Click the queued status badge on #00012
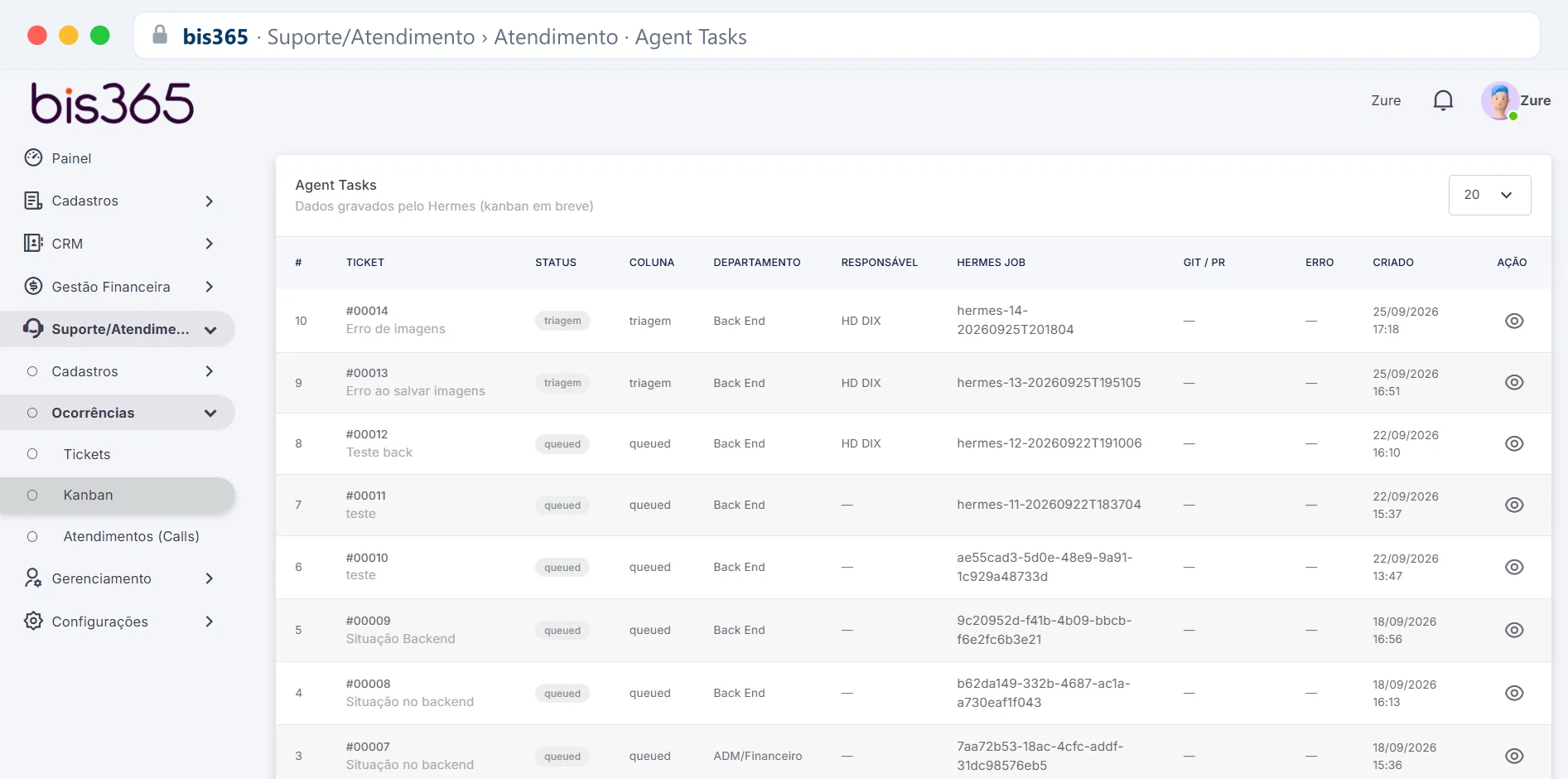The height and width of the screenshot is (779, 1568). click(x=562, y=444)
